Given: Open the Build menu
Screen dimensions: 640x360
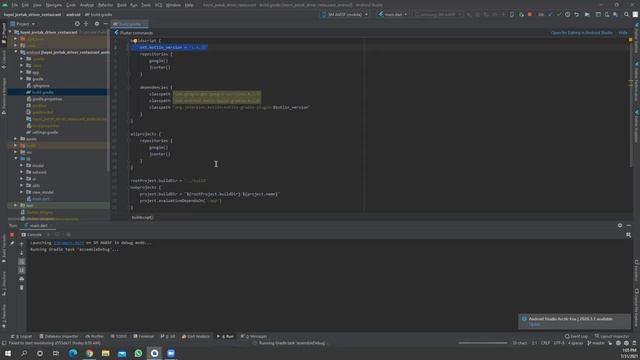Looking at the screenshot, I should 122,5.
